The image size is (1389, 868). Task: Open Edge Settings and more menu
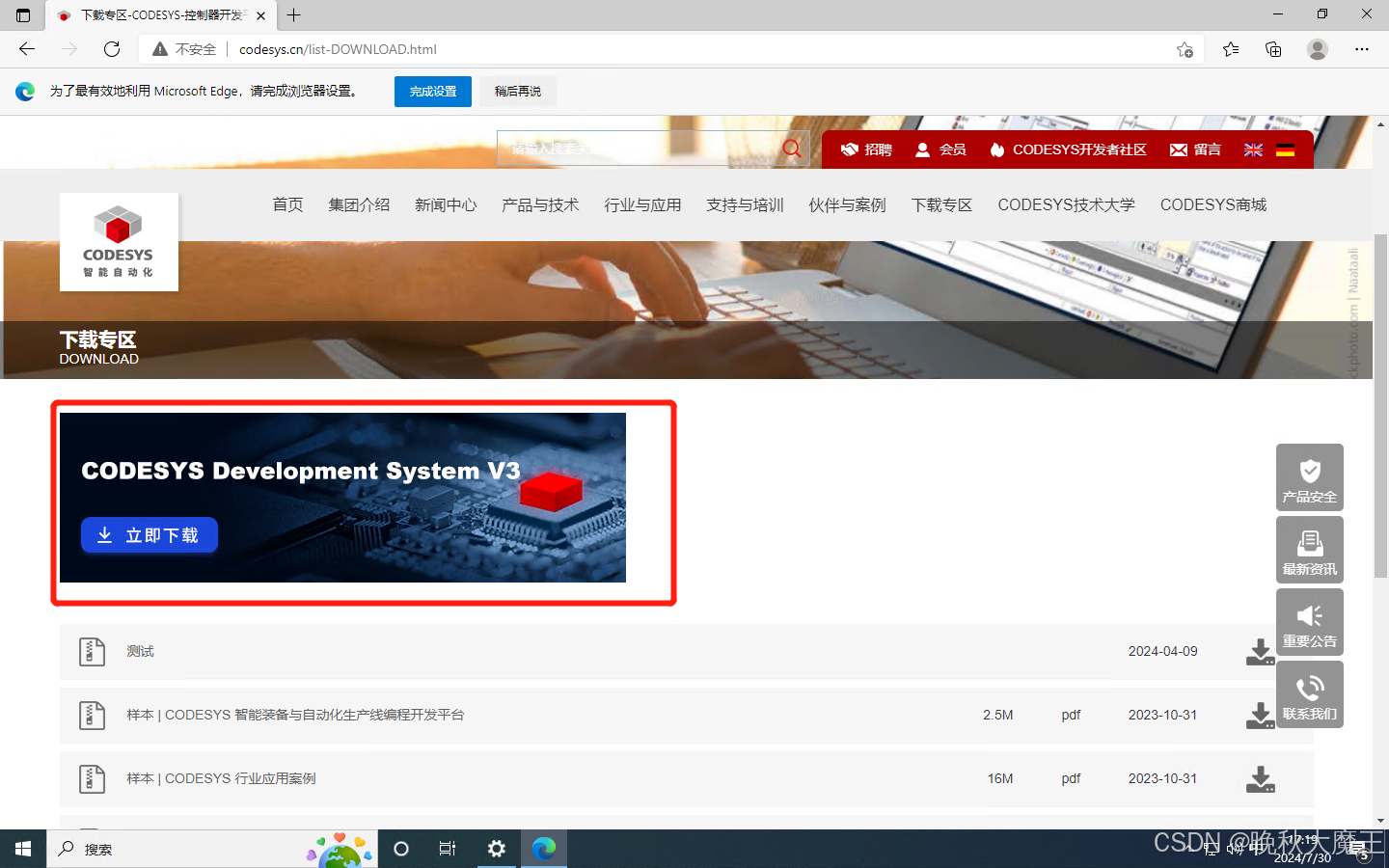click(x=1362, y=49)
